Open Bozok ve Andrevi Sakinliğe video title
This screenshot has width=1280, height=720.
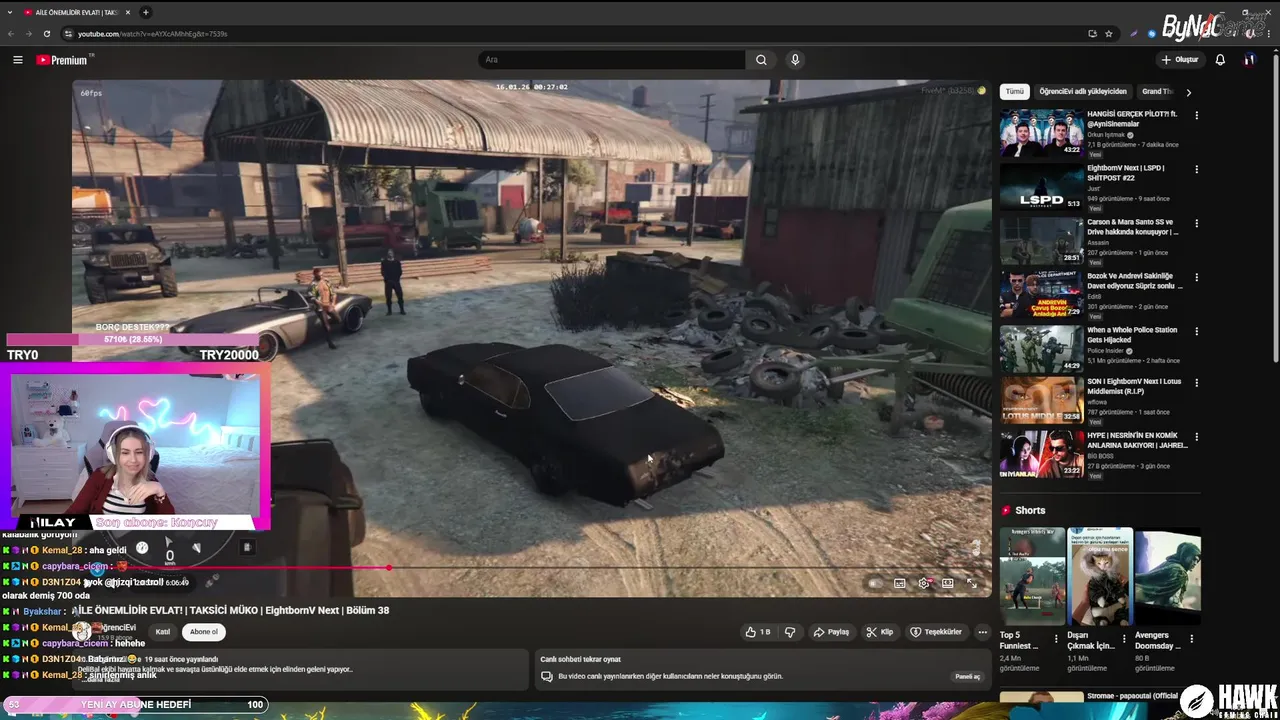(x=1135, y=281)
